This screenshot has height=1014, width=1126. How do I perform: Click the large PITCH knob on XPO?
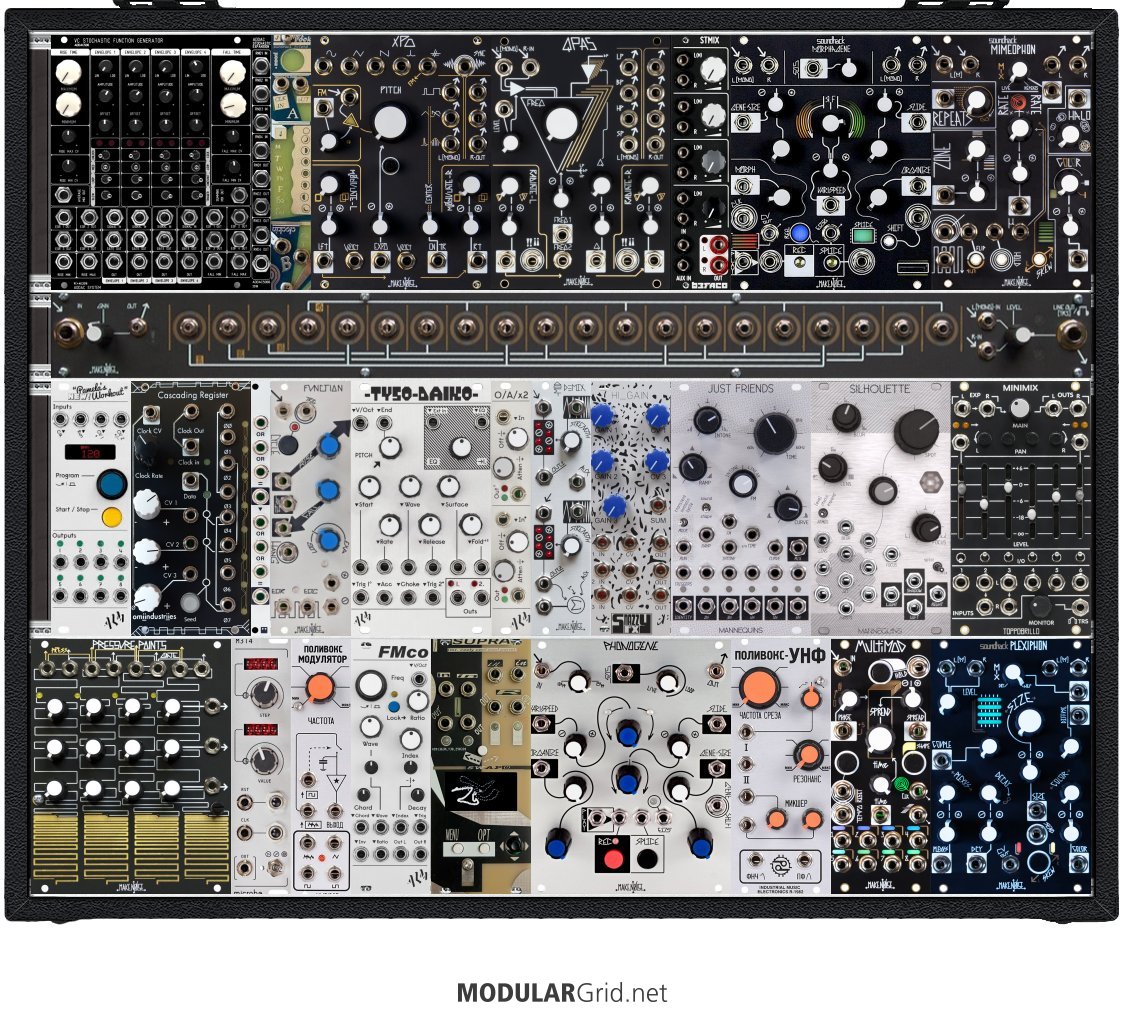(x=390, y=122)
